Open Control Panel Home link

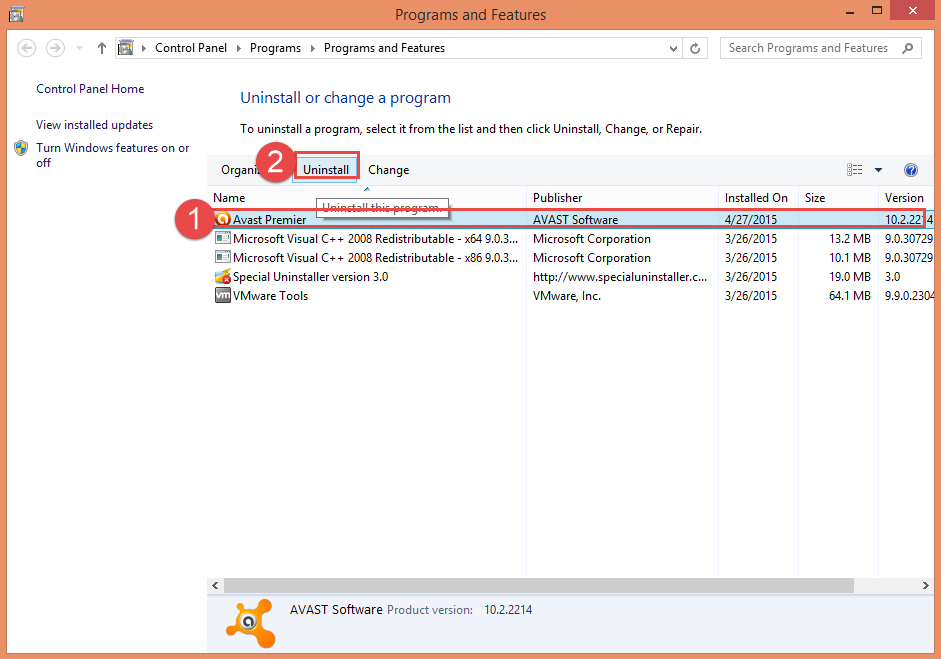90,89
